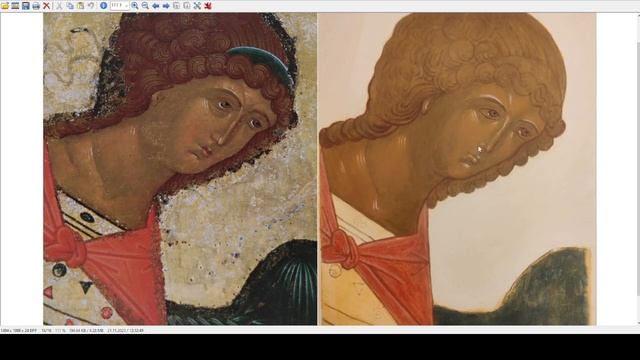Click the original icon painting on left
The width and height of the screenshot is (640, 360).
point(180,169)
